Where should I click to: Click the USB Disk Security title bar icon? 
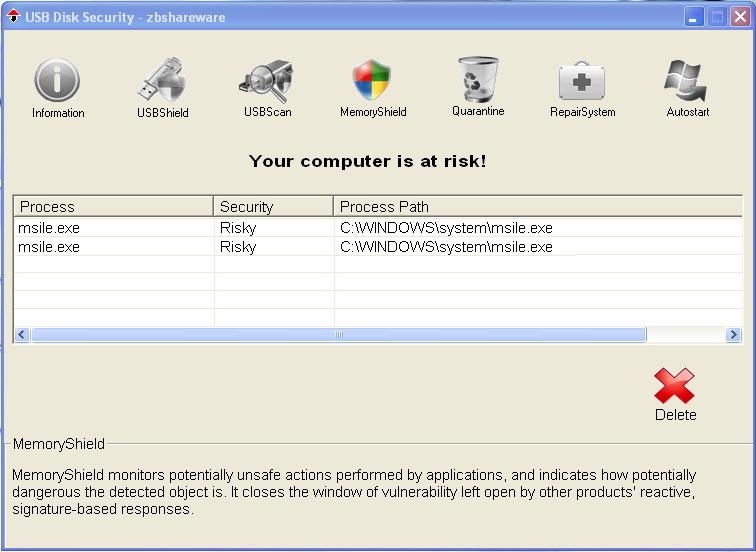[x=13, y=17]
